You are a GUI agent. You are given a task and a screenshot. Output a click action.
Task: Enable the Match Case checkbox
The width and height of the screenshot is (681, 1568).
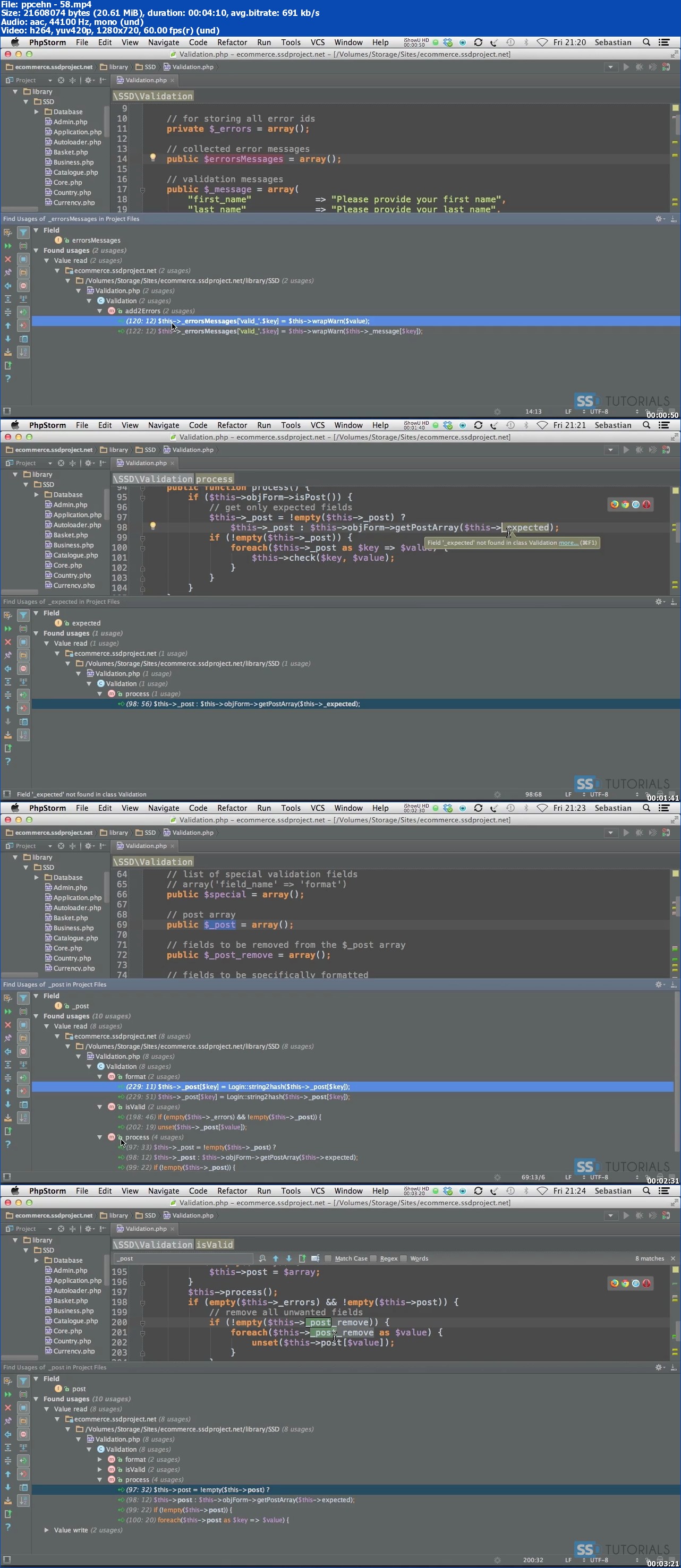[x=328, y=1258]
